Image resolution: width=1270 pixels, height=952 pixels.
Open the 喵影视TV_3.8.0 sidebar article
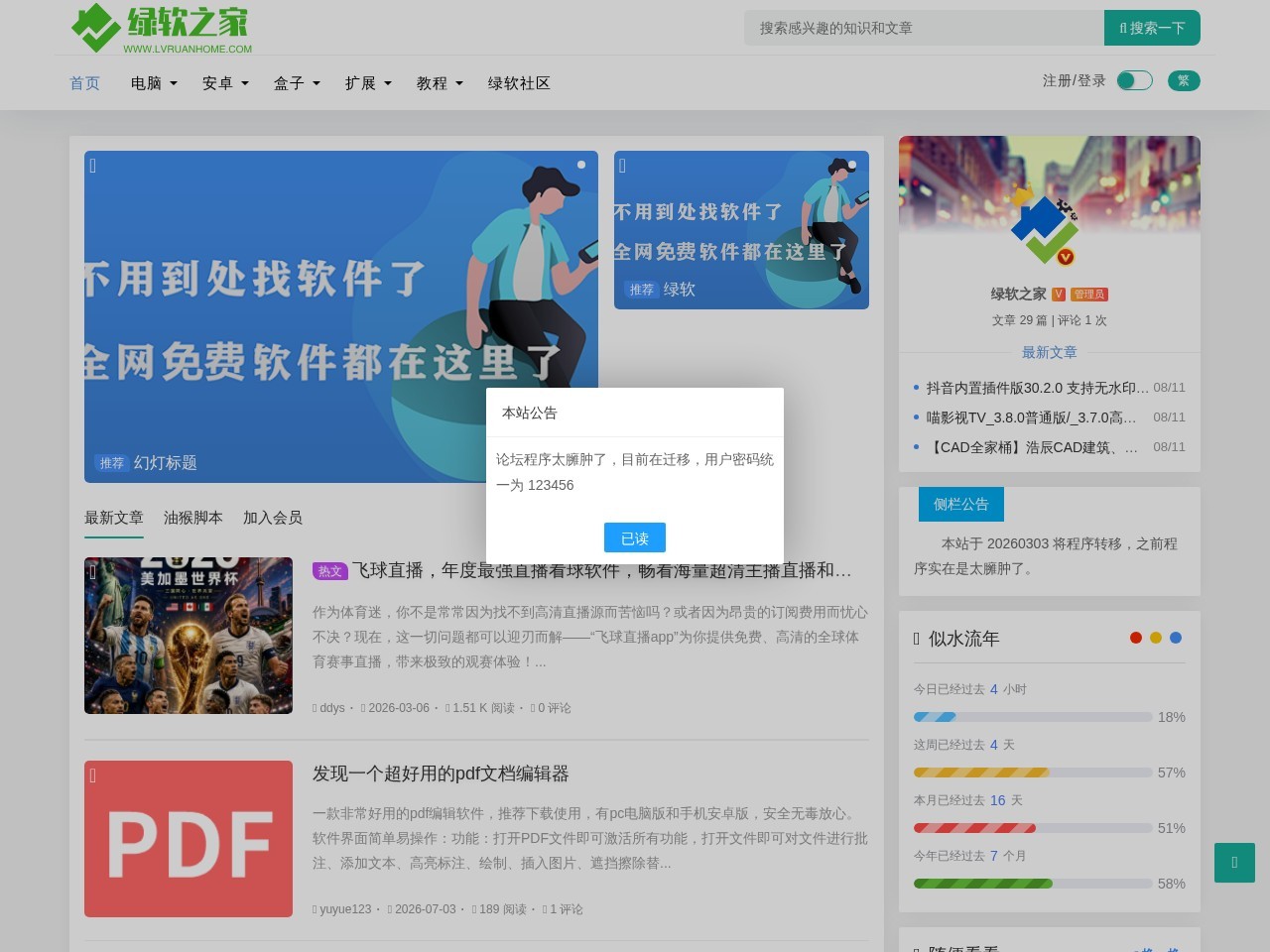[1031, 417]
